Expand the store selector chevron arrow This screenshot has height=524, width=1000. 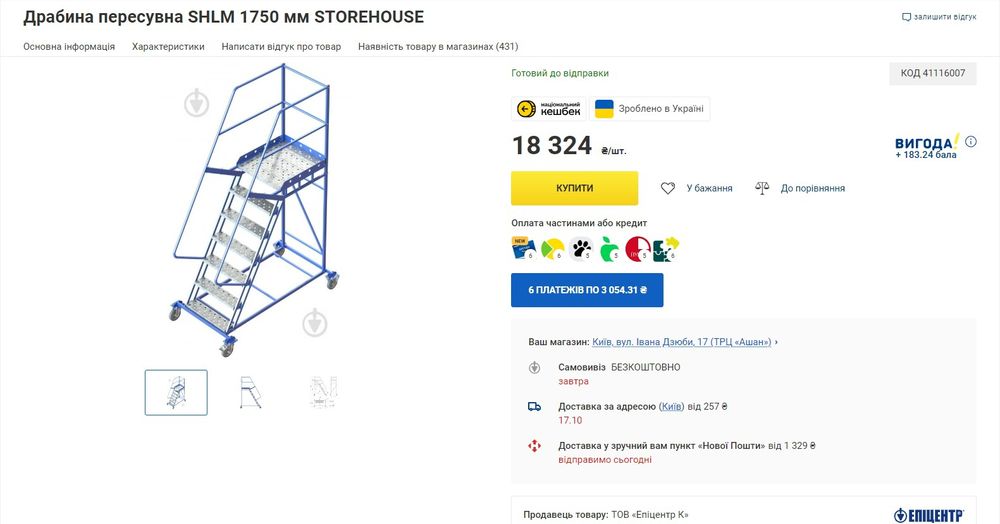click(x=776, y=342)
